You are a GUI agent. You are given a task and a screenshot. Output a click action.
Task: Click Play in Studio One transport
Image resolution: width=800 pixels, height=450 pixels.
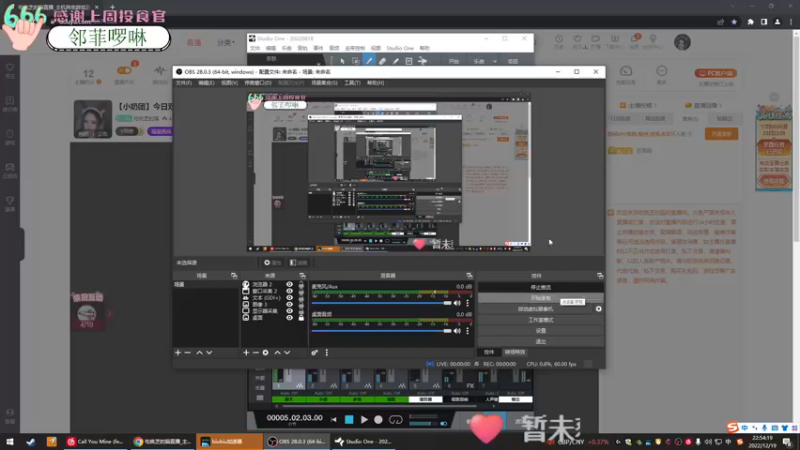364,420
